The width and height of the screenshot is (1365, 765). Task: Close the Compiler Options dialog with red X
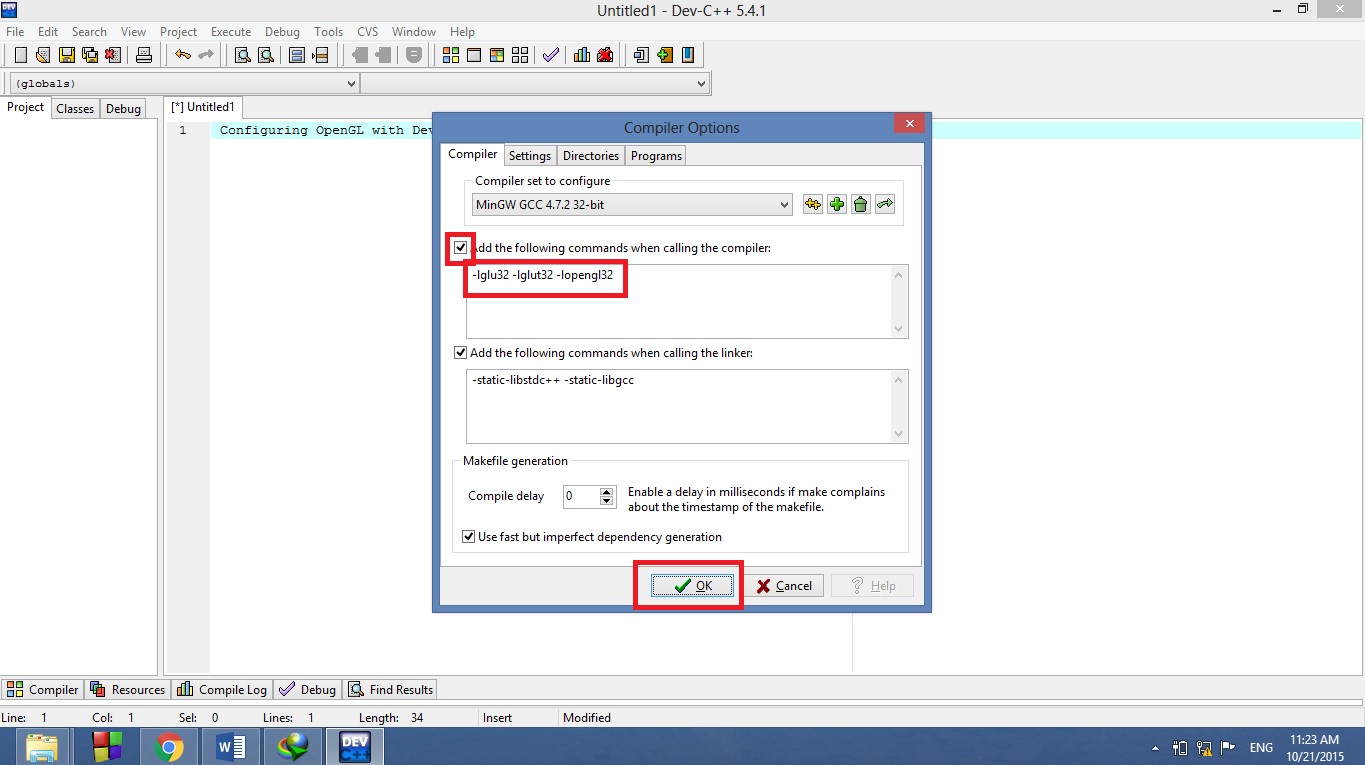pos(909,123)
